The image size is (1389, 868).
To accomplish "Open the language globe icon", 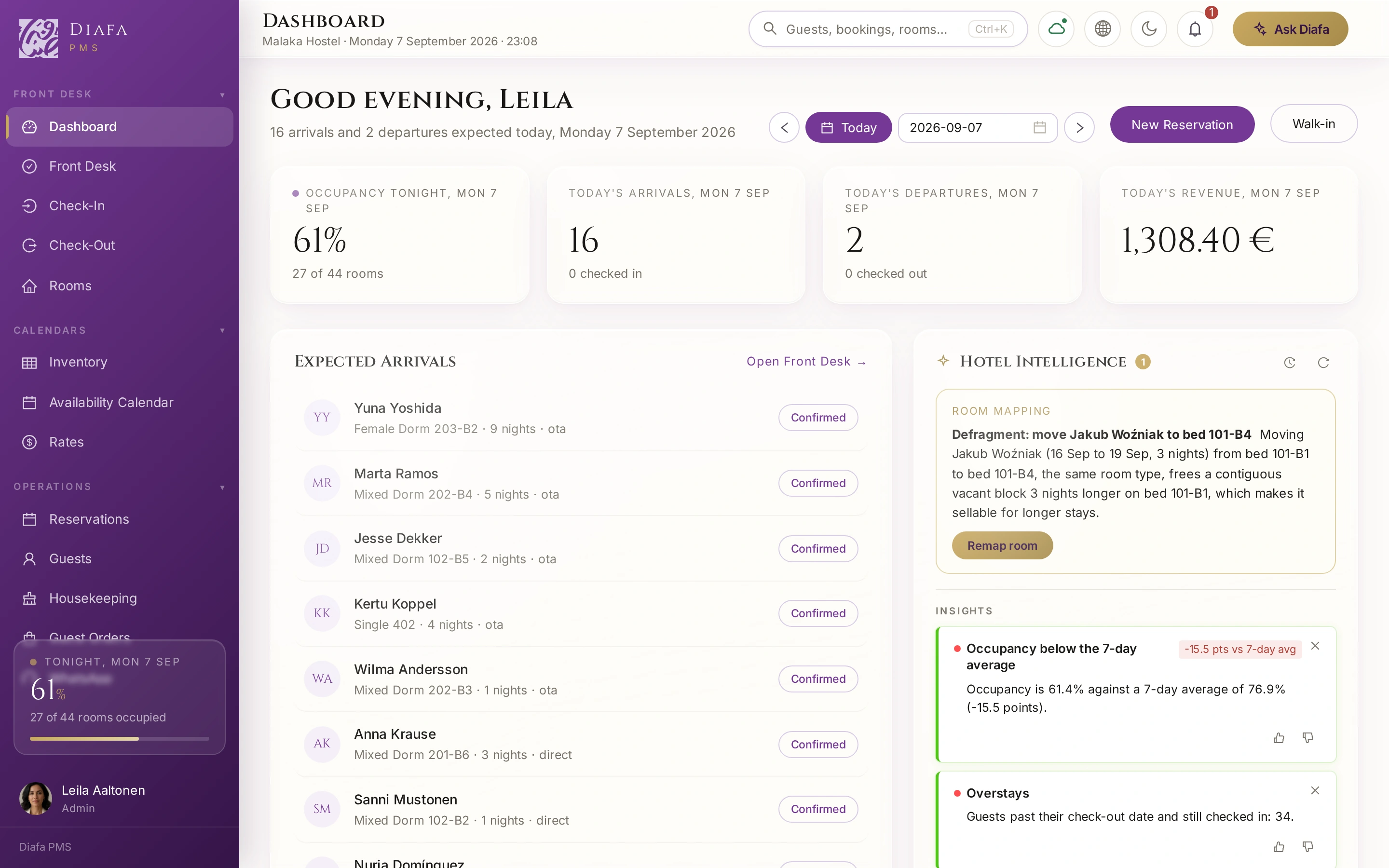I will 1103,29.
